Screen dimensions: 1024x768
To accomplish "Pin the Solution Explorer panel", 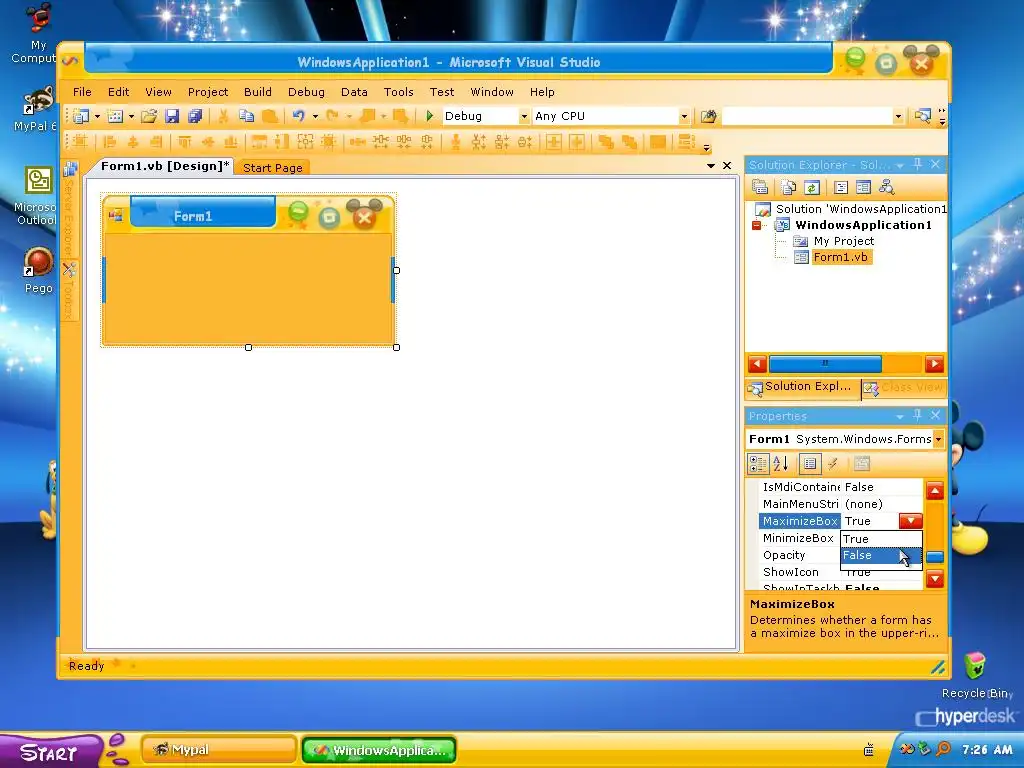I will point(918,165).
